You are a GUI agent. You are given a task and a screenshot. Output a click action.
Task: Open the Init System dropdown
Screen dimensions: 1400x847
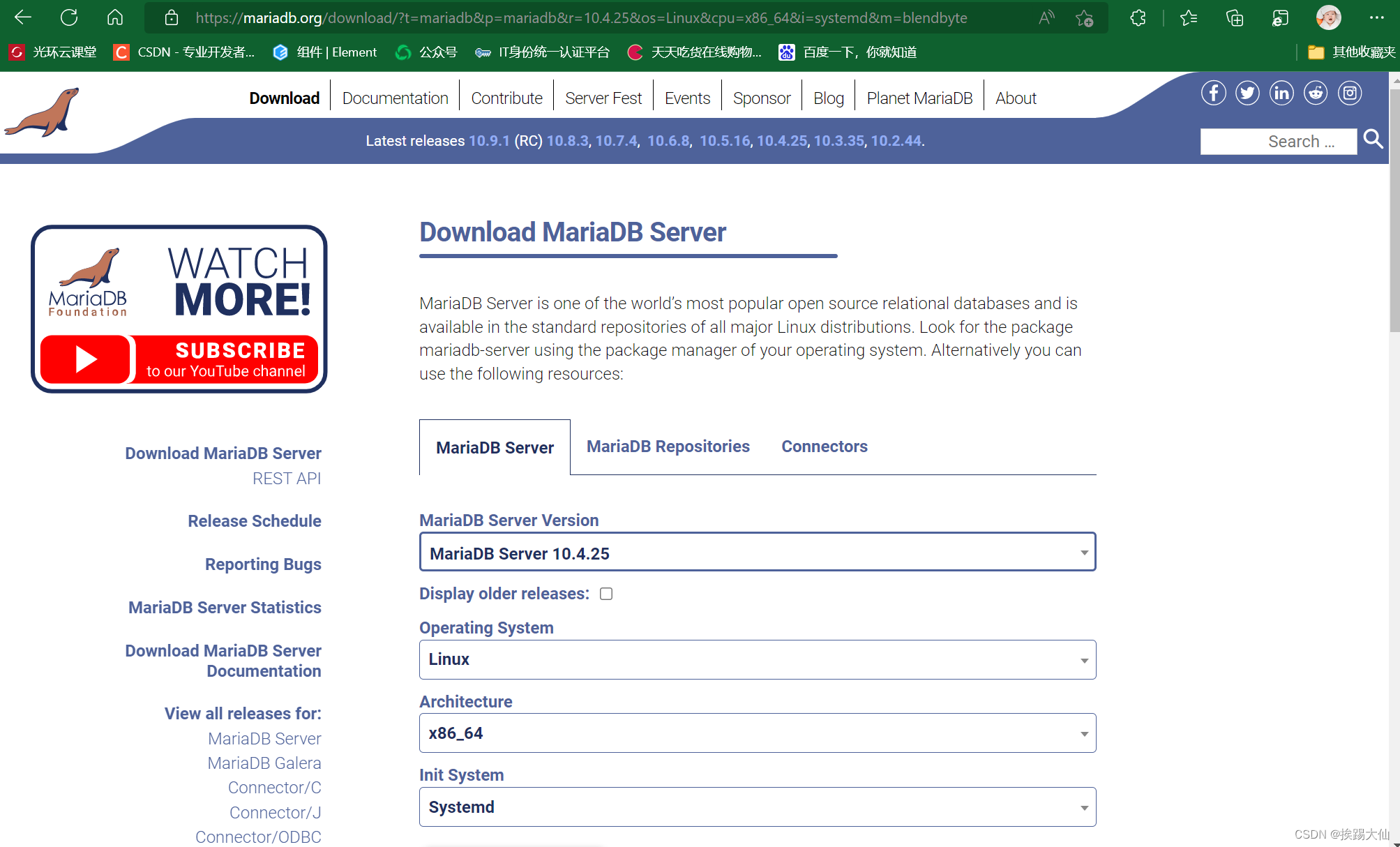[757, 807]
